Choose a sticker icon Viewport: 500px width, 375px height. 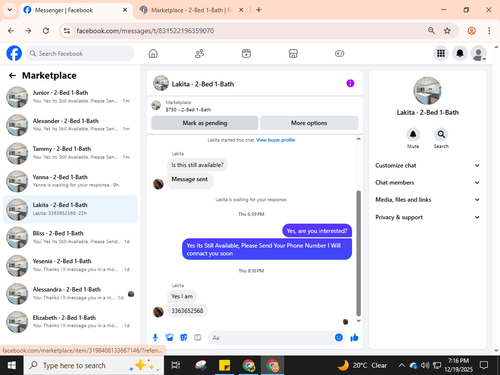click(x=184, y=338)
